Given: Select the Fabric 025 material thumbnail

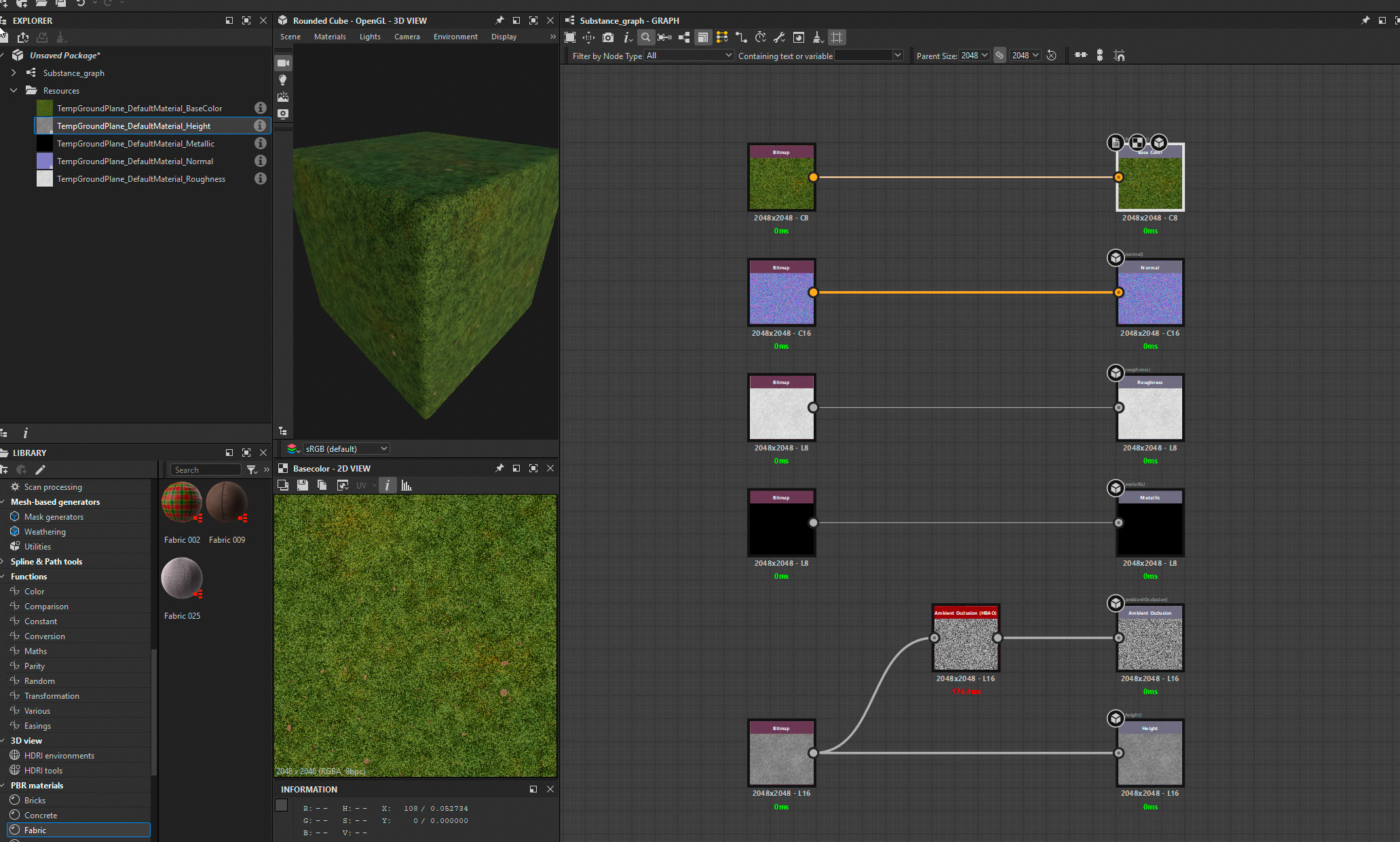Looking at the screenshot, I should click(181, 578).
